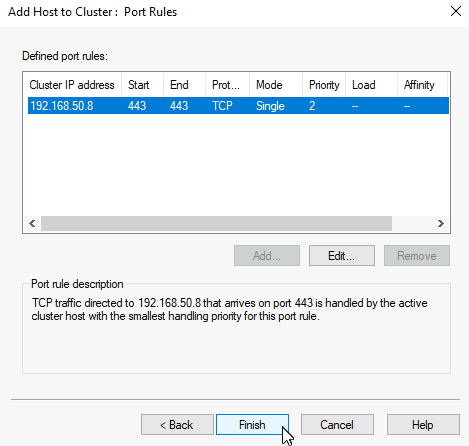Screen dimensions: 469x446
Task: Close the Port Rules dialog window
Action: pos(456,11)
